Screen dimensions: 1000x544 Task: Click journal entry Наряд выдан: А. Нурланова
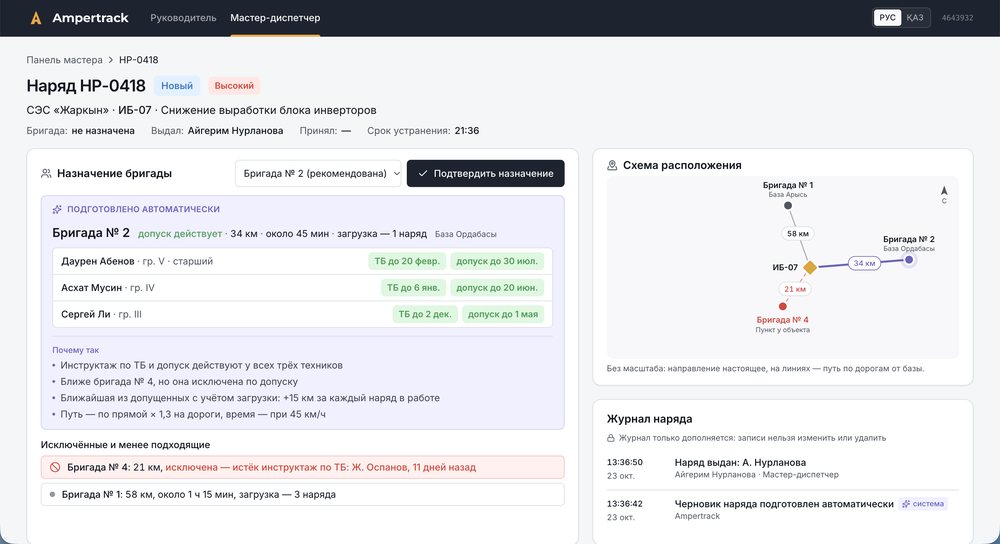click(x=740, y=462)
